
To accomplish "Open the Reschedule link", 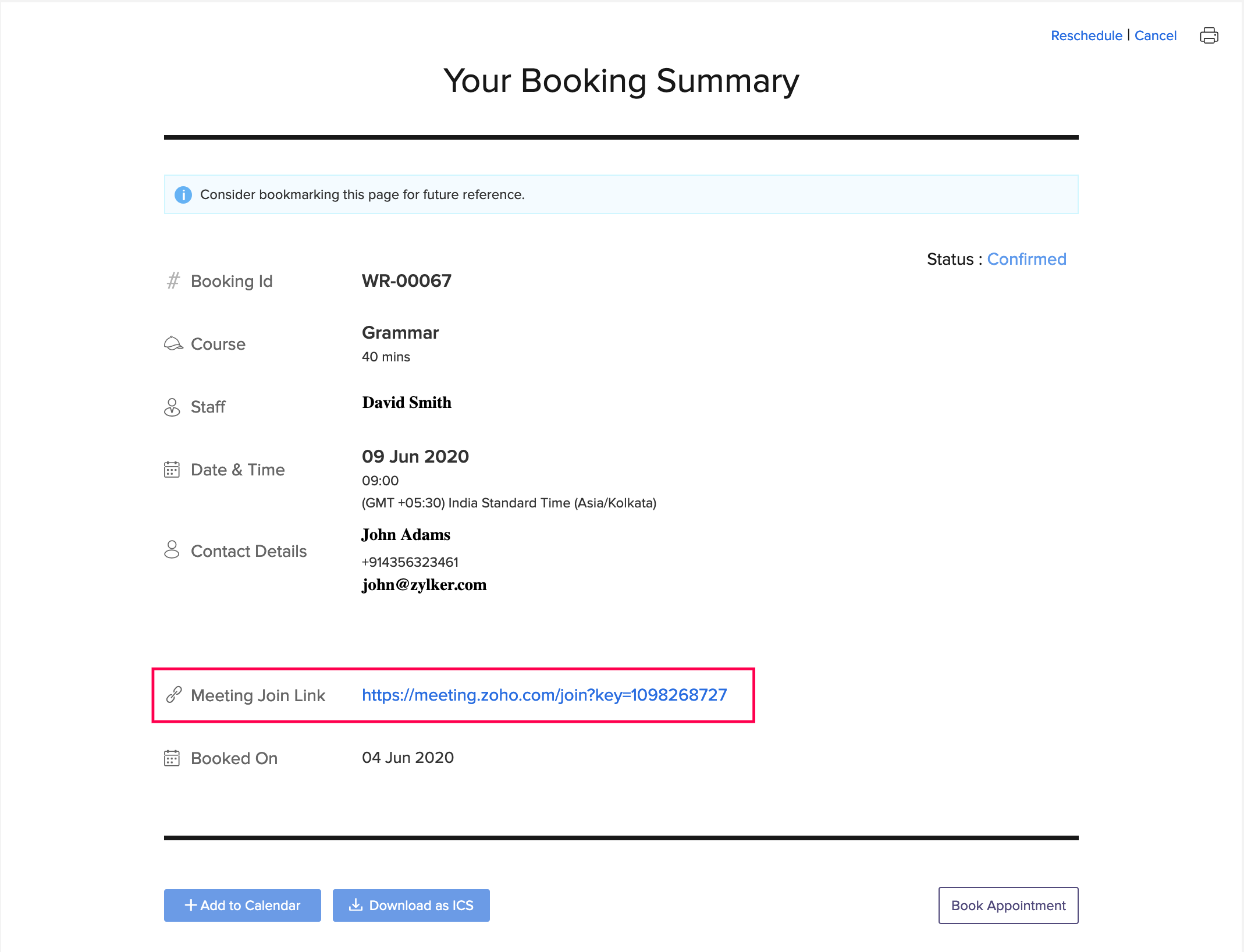I will 1086,36.
